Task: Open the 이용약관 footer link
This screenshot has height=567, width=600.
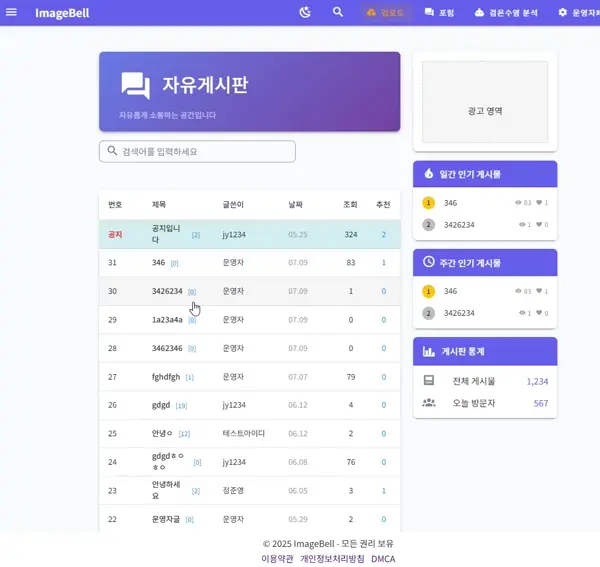Action: (277, 558)
